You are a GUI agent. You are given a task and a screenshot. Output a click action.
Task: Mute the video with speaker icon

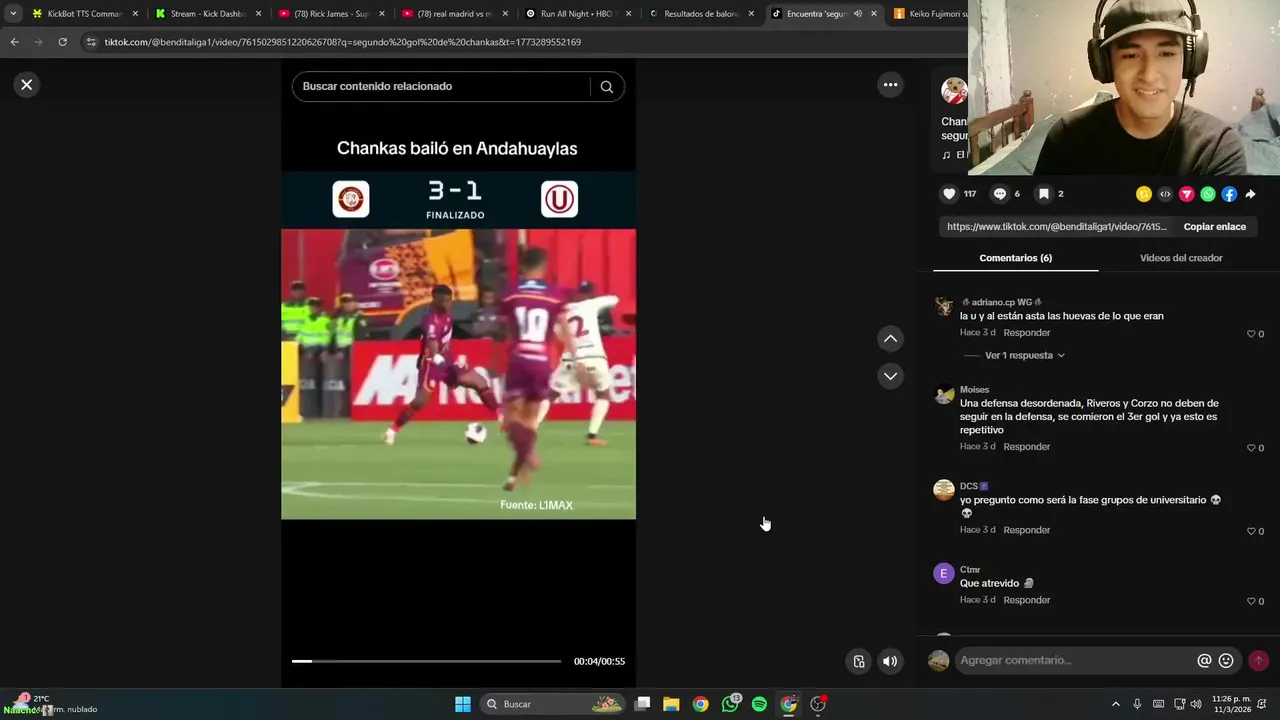890,661
